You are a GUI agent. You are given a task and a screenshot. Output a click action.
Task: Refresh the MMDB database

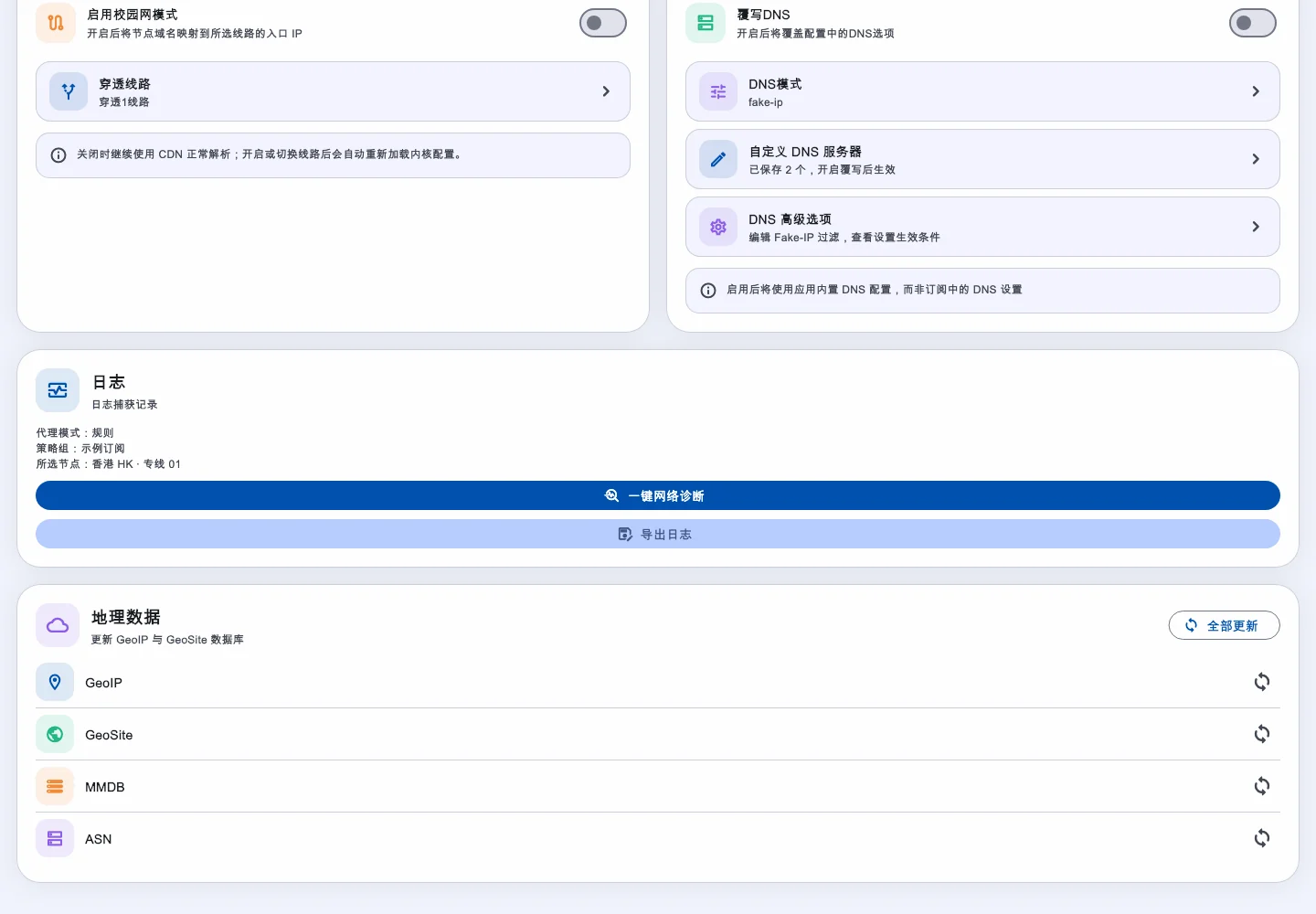1262,786
